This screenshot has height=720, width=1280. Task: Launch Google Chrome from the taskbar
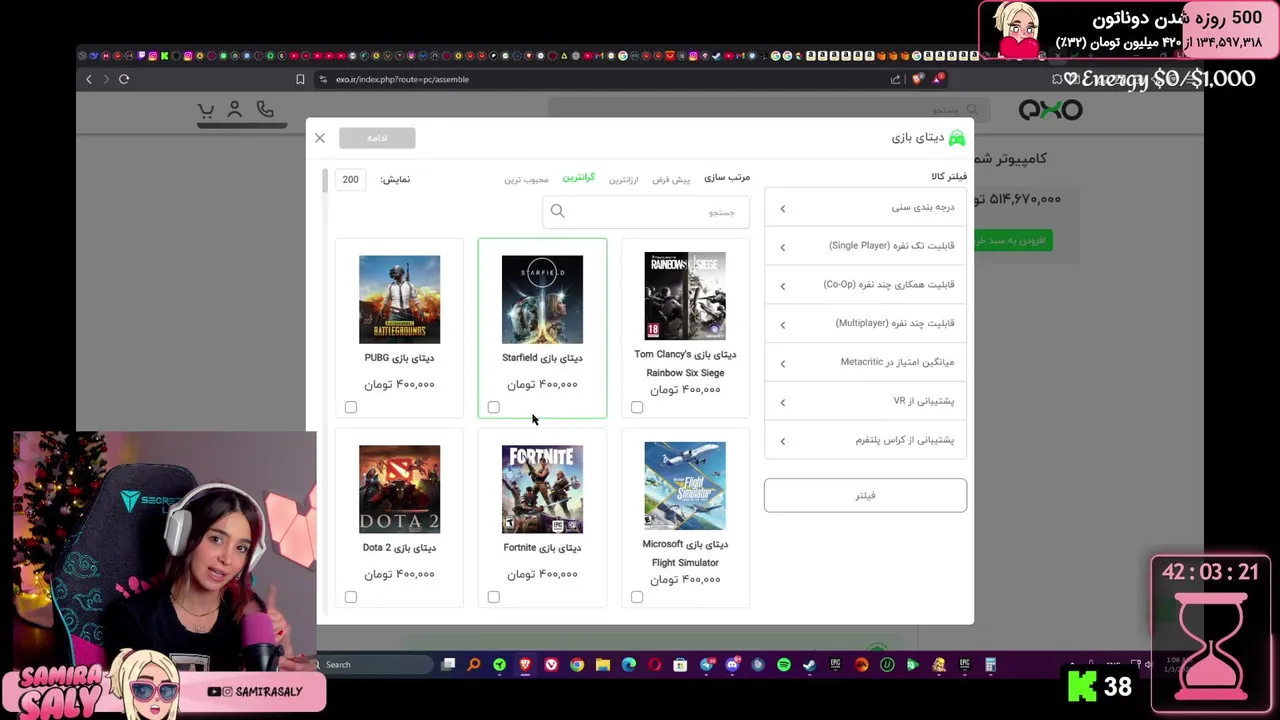tap(577, 665)
